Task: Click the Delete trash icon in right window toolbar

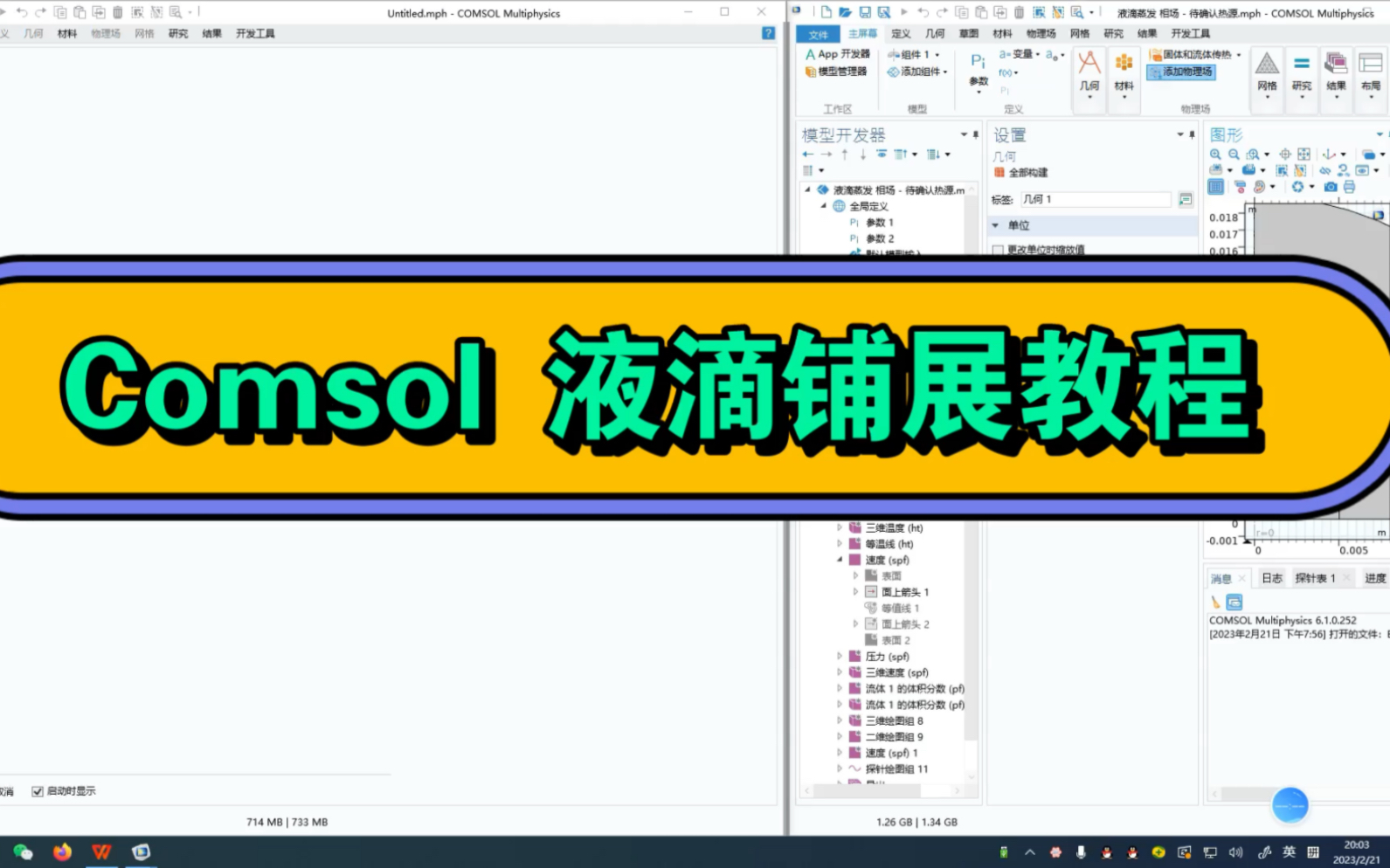Action: (x=1019, y=12)
